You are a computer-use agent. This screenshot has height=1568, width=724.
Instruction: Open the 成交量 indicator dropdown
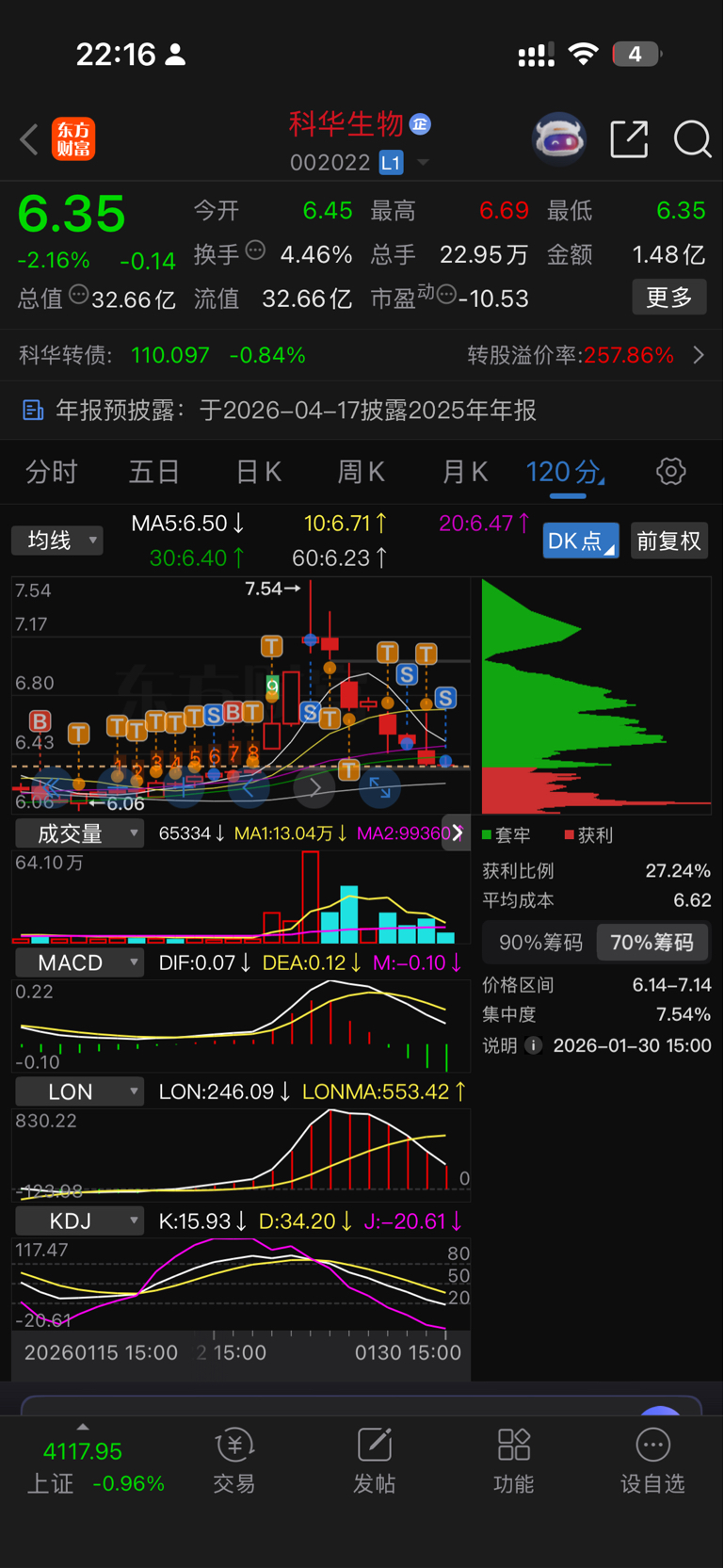(x=79, y=833)
